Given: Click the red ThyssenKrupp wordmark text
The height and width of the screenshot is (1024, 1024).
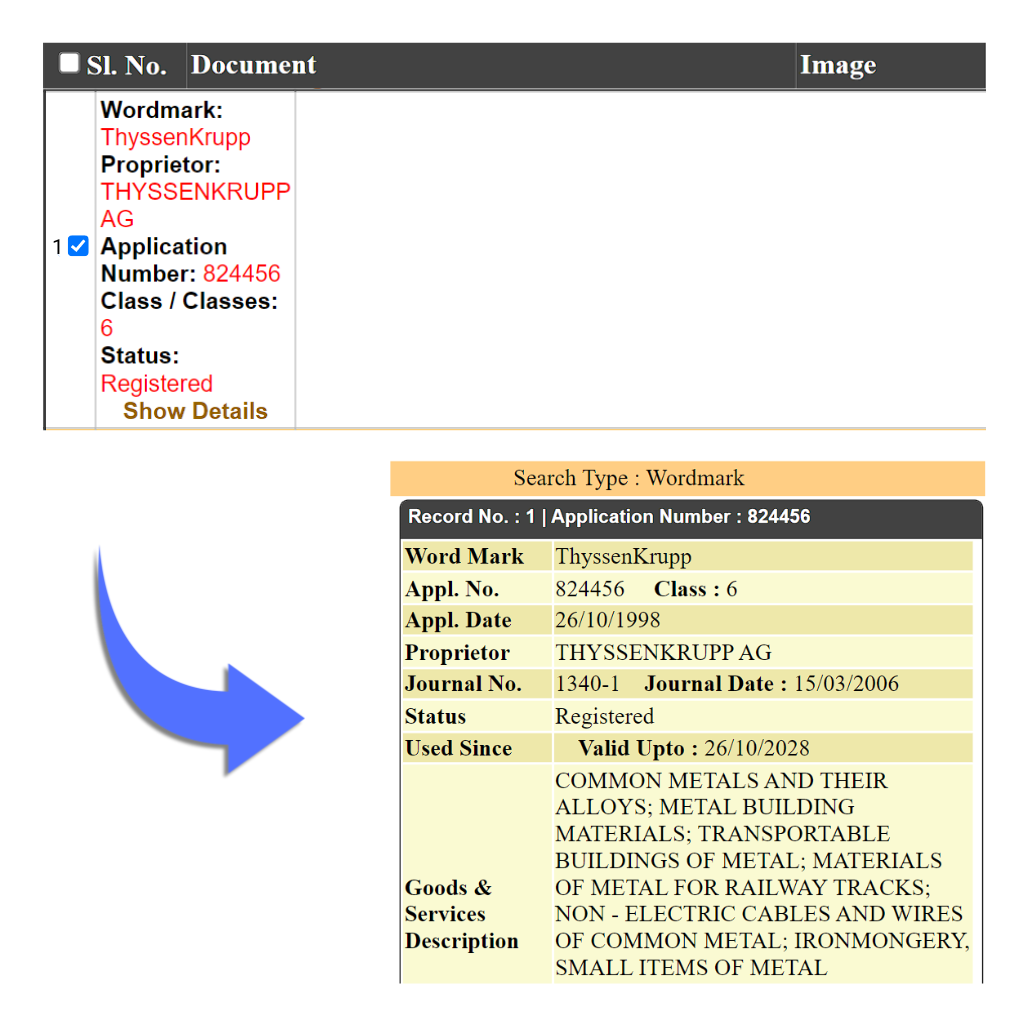Looking at the screenshot, I should click(x=175, y=138).
